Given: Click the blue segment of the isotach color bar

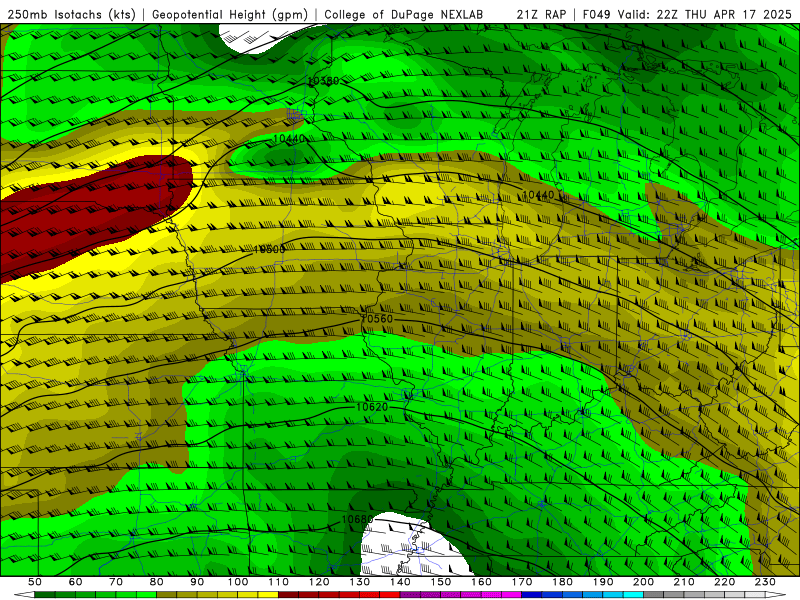Looking at the screenshot, I should pyautogui.click(x=582, y=595).
